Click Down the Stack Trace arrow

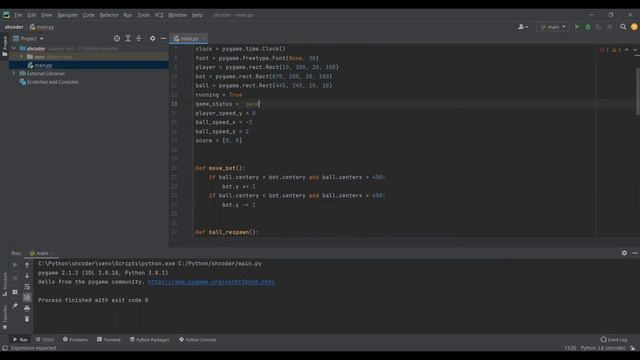point(27,276)
